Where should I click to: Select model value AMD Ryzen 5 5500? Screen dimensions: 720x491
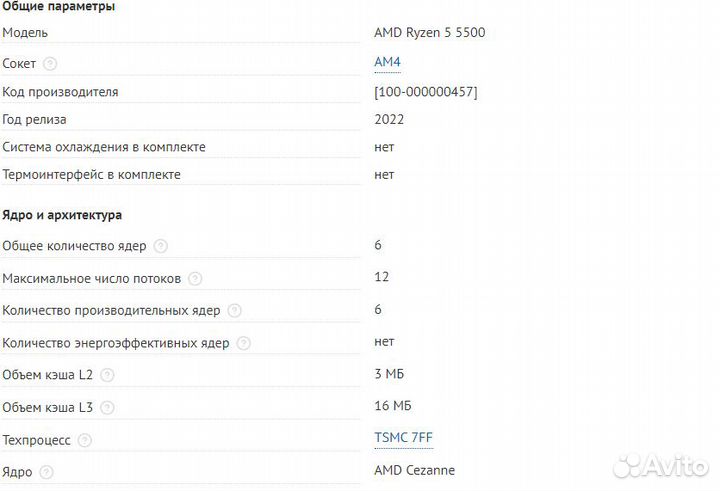click(429, 32)
